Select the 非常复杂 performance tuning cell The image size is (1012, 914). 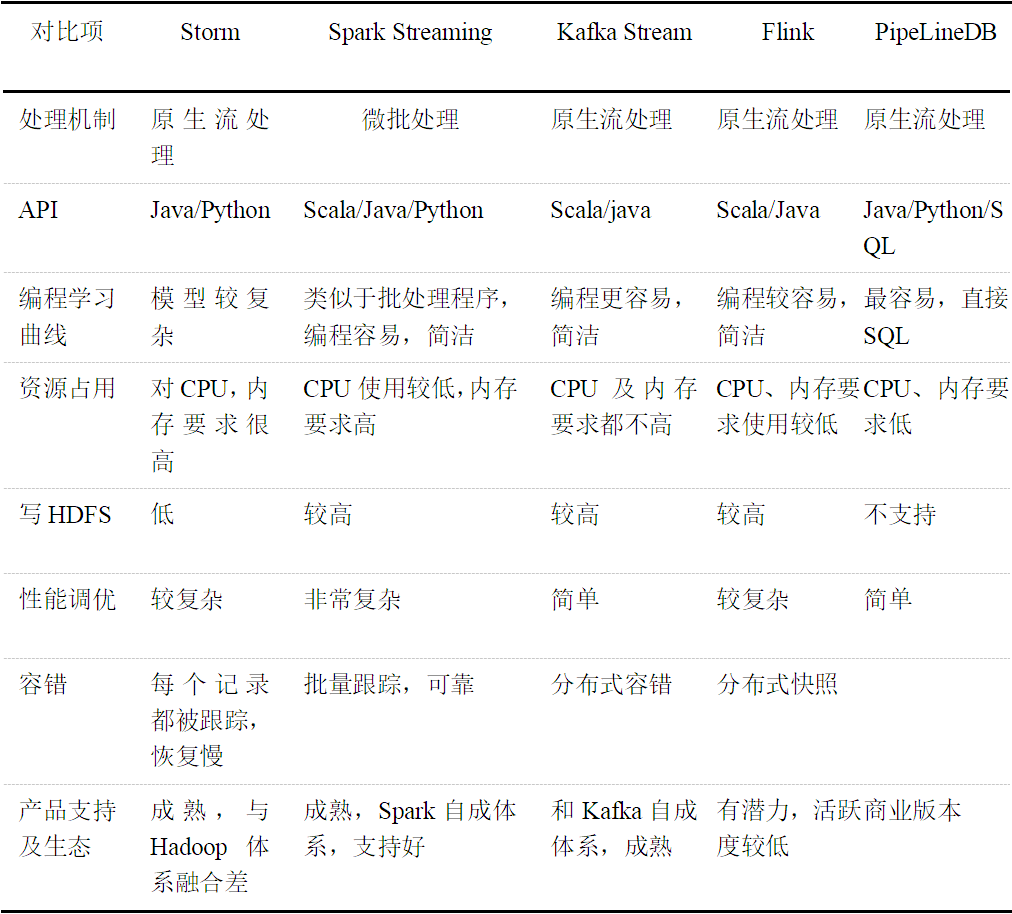click(x=352, y=600)
